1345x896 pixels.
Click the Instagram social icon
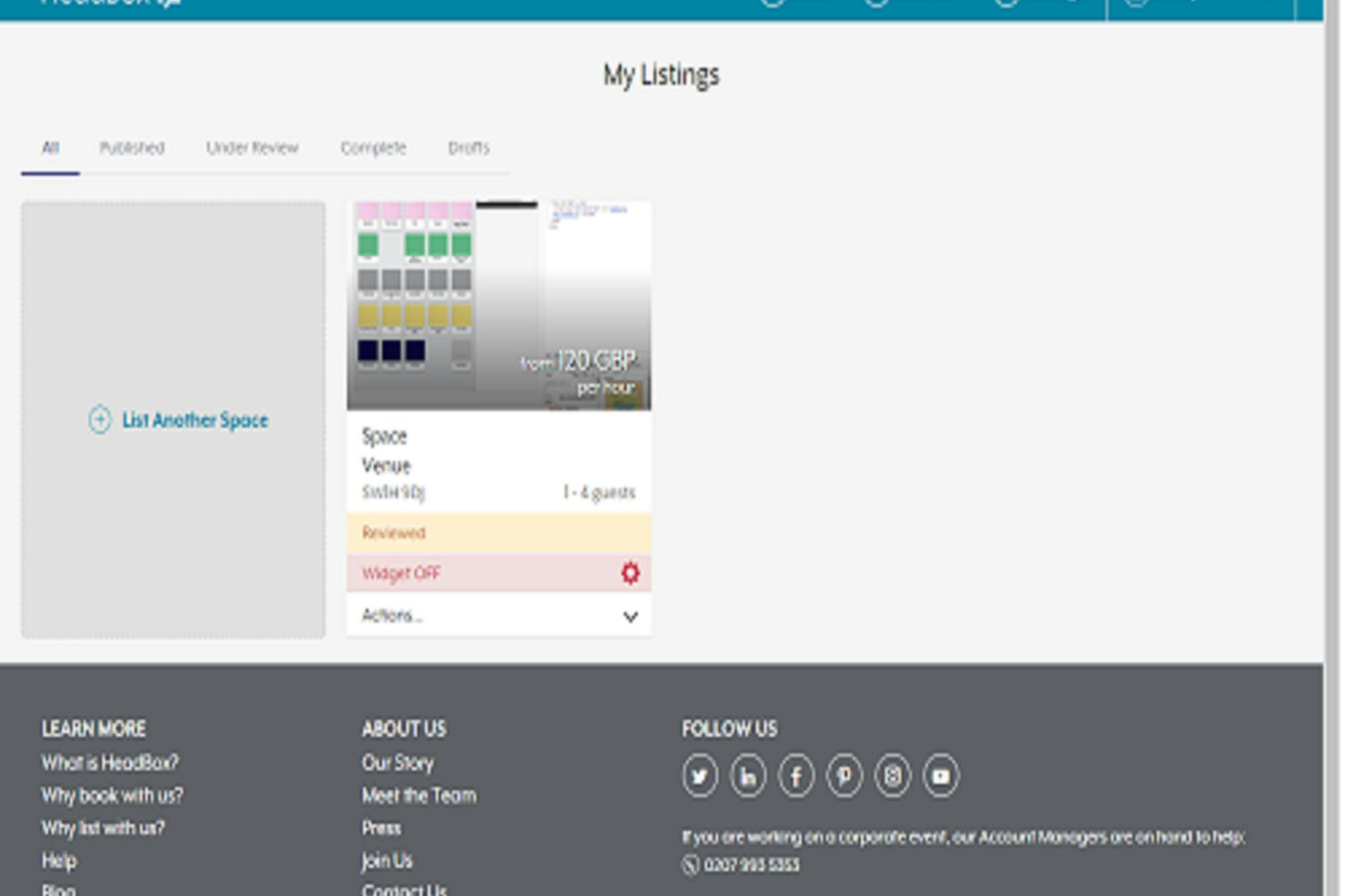point(892,776)
